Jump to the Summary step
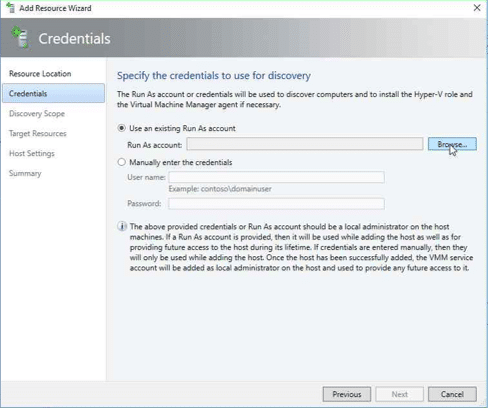The width and height of the screenshot is (488, 408). 25,174
